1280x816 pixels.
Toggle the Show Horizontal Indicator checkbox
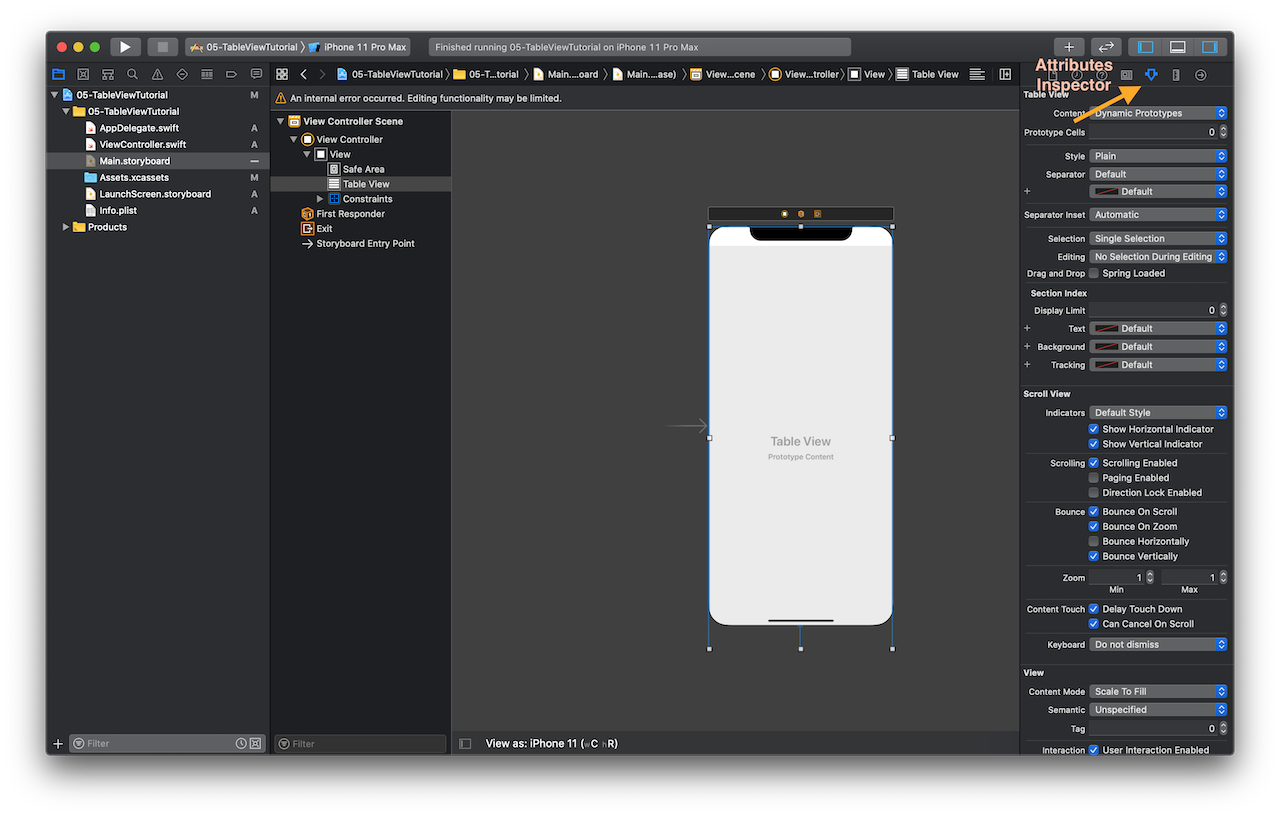1093,428
